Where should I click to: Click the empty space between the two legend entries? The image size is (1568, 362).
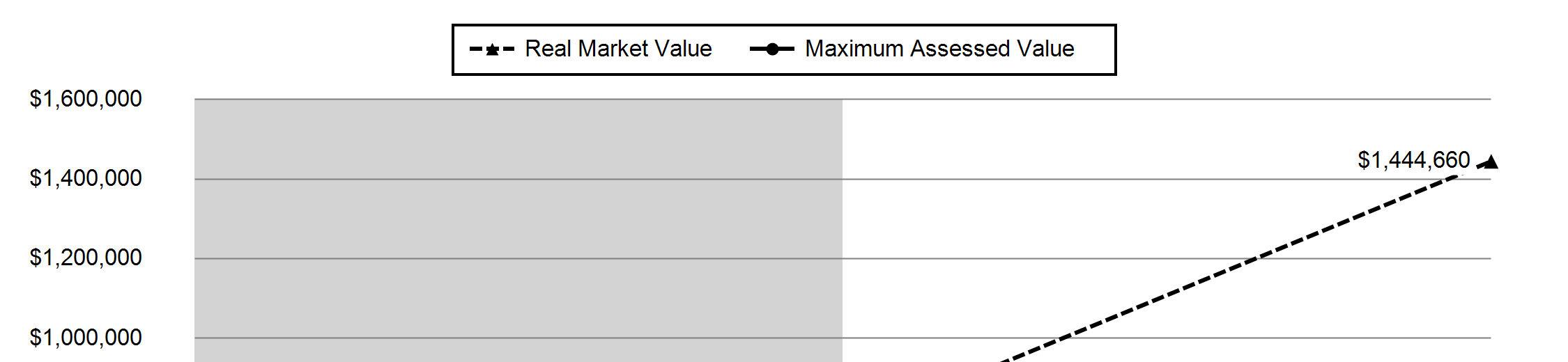[x=730, y=49]
